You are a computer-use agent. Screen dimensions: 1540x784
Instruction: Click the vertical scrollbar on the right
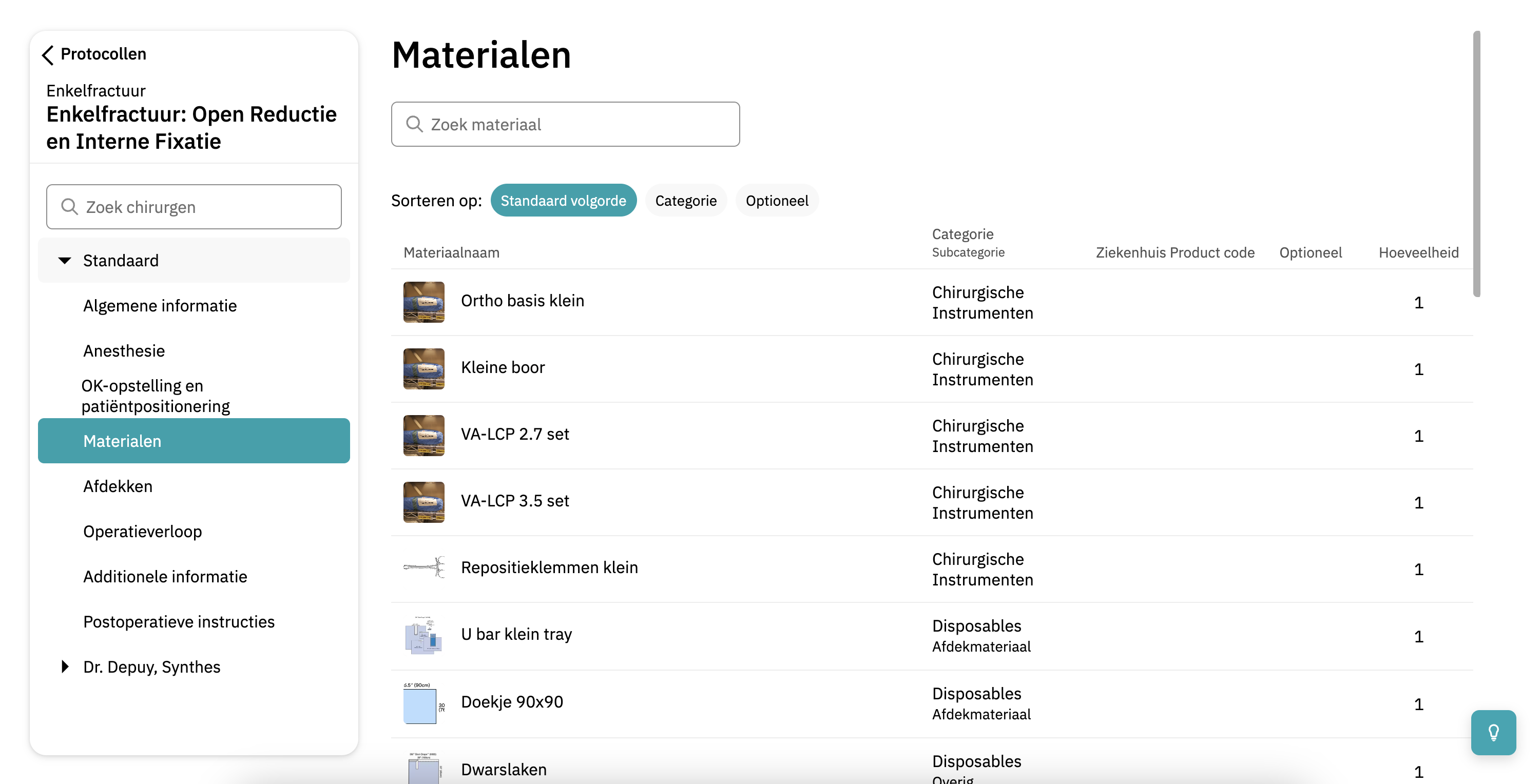(1476, 164)
